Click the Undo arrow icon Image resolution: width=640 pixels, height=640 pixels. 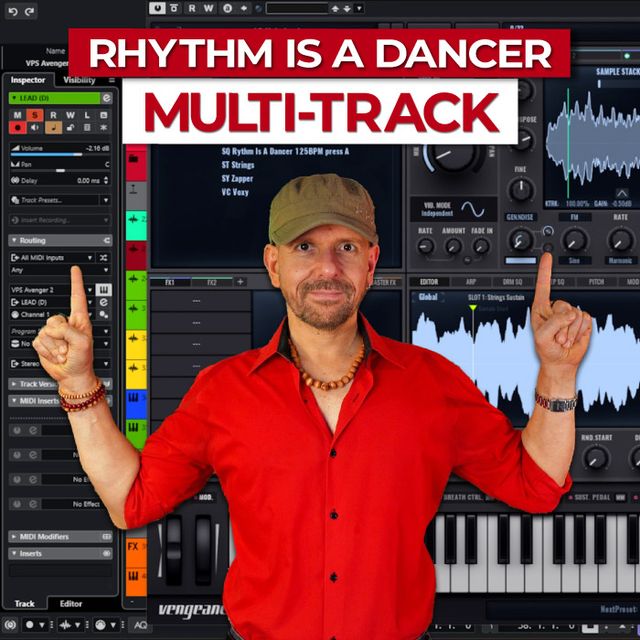pos(13,11)
